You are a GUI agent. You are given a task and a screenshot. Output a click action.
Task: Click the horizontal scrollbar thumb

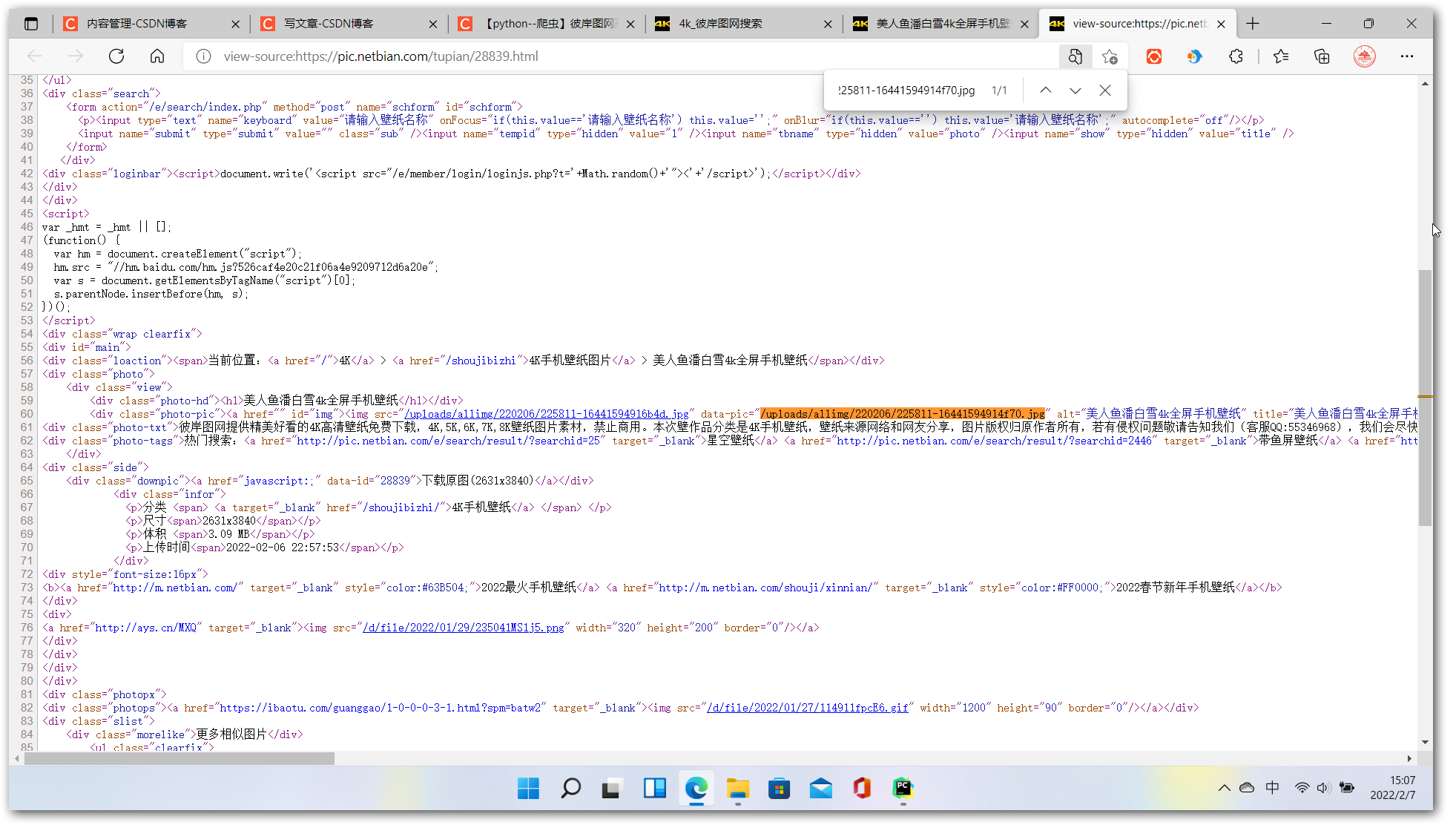[179, 758]
